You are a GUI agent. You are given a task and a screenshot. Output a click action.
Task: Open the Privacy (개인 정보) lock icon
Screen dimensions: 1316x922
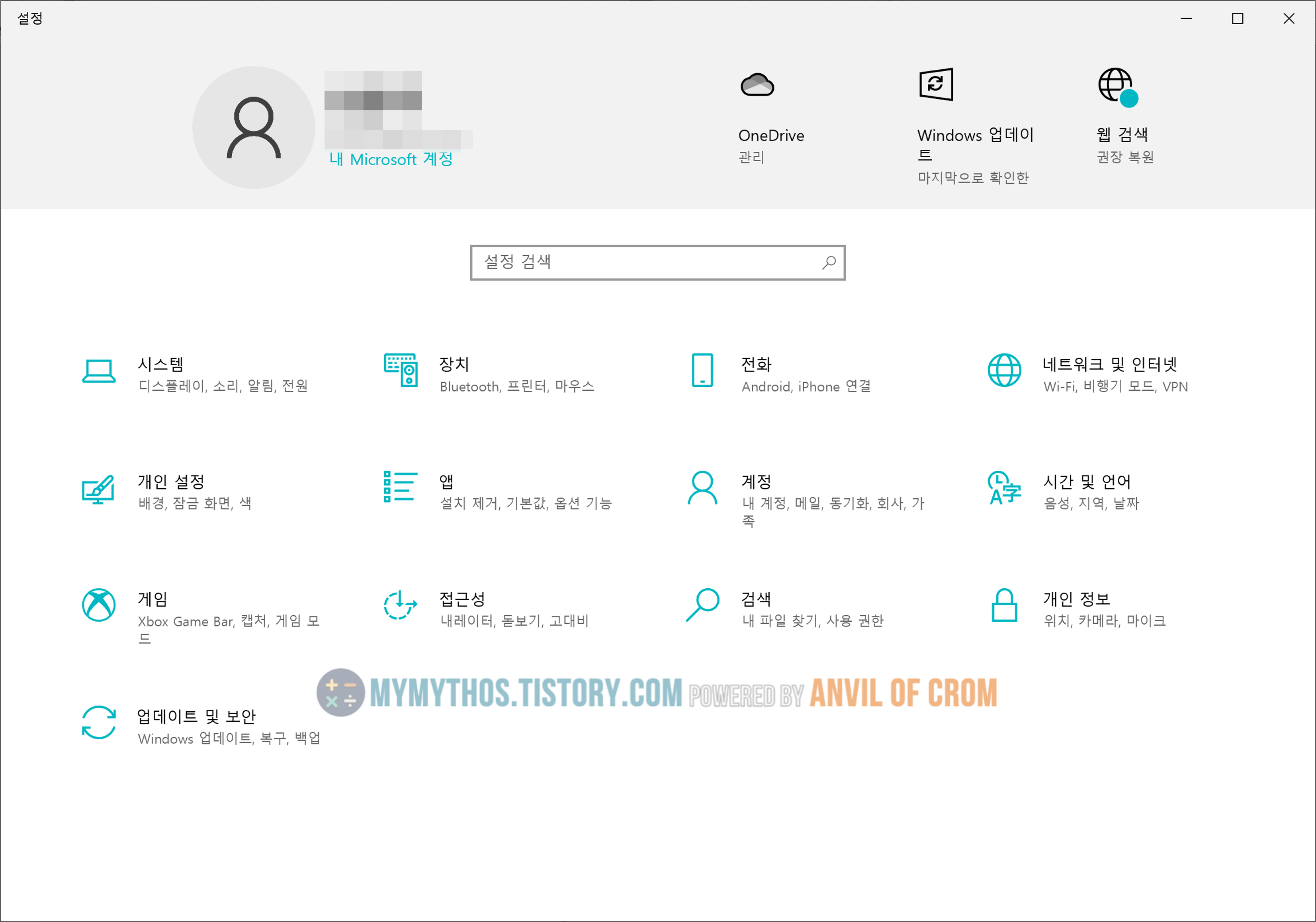coord(1003,605)
